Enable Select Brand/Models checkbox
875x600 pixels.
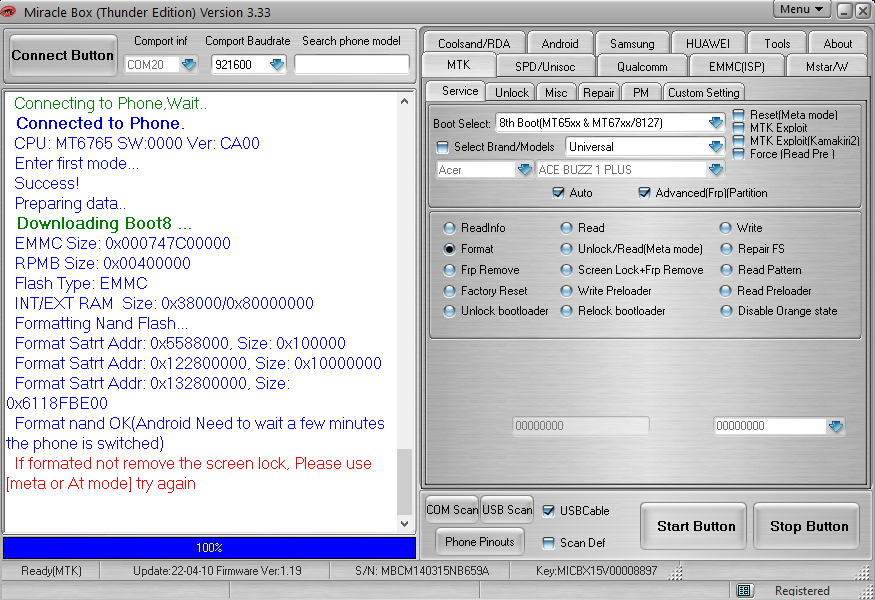click(x=443, y=147)
